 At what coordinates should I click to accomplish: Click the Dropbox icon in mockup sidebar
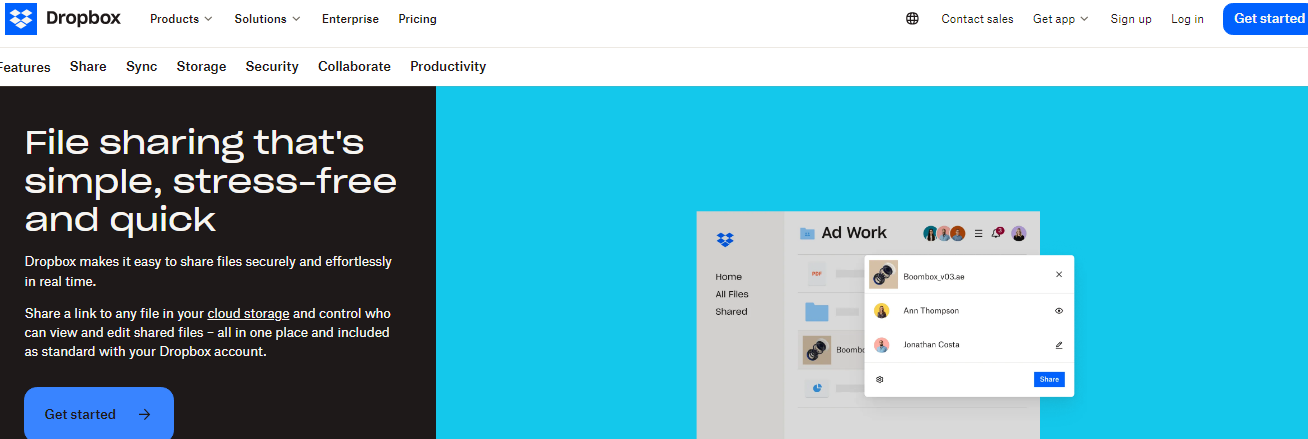tap(725, 240)
